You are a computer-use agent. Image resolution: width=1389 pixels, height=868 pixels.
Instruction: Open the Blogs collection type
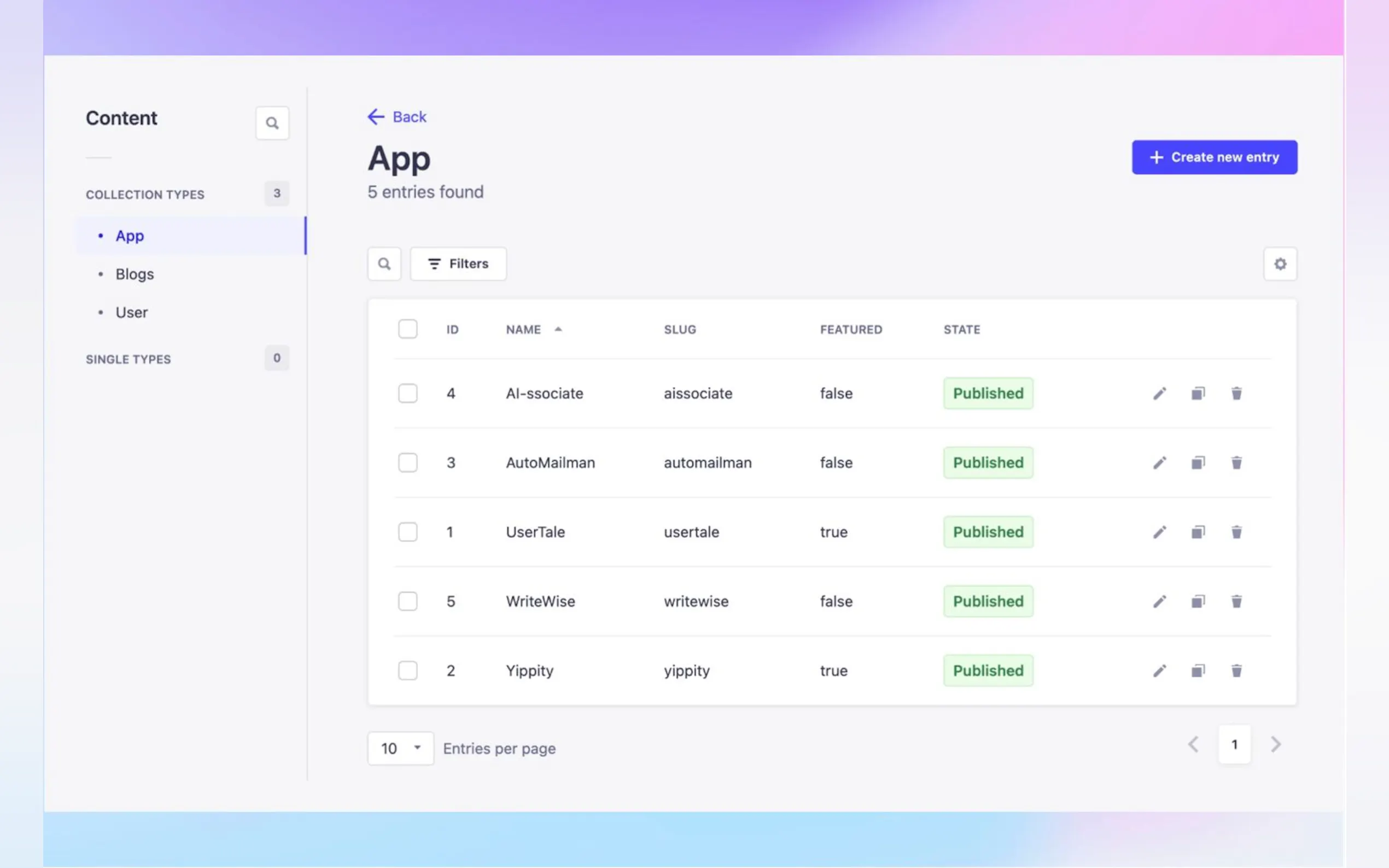point(135,274)
